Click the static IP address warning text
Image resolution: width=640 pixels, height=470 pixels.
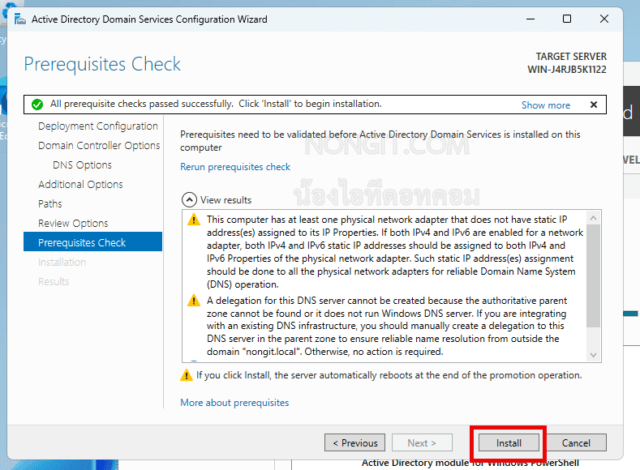[x=395, y=252]
